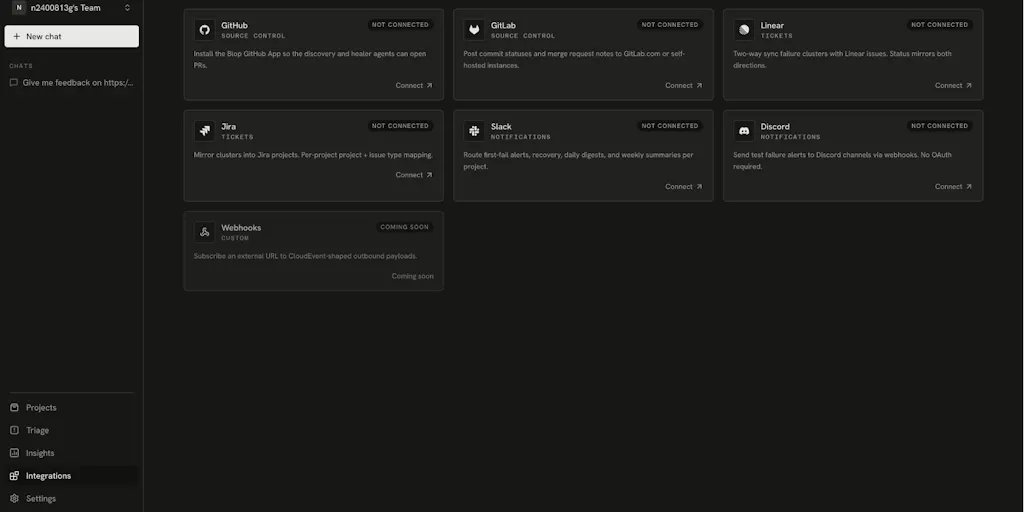
Task: Click the Jira logo icon
Action: [x=204, y=131]
